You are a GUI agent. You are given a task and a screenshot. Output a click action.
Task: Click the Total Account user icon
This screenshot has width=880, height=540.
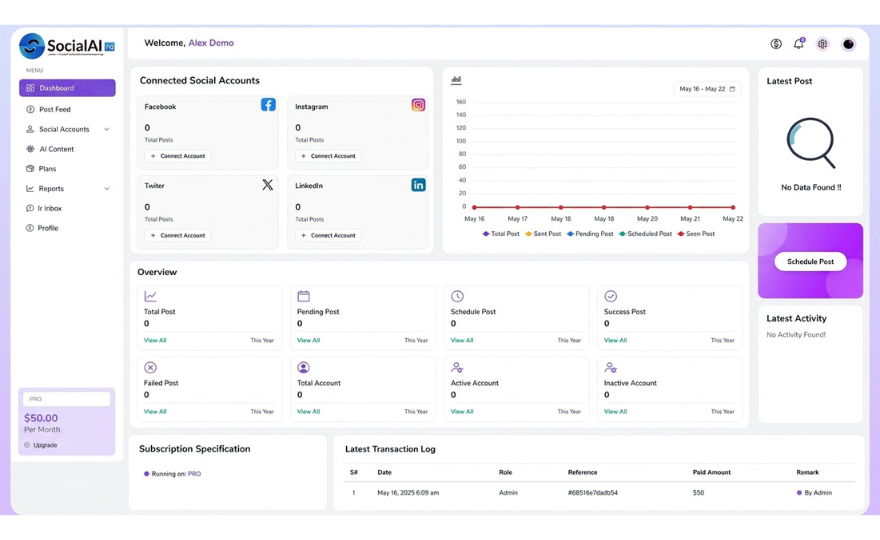tap(304, 367)
